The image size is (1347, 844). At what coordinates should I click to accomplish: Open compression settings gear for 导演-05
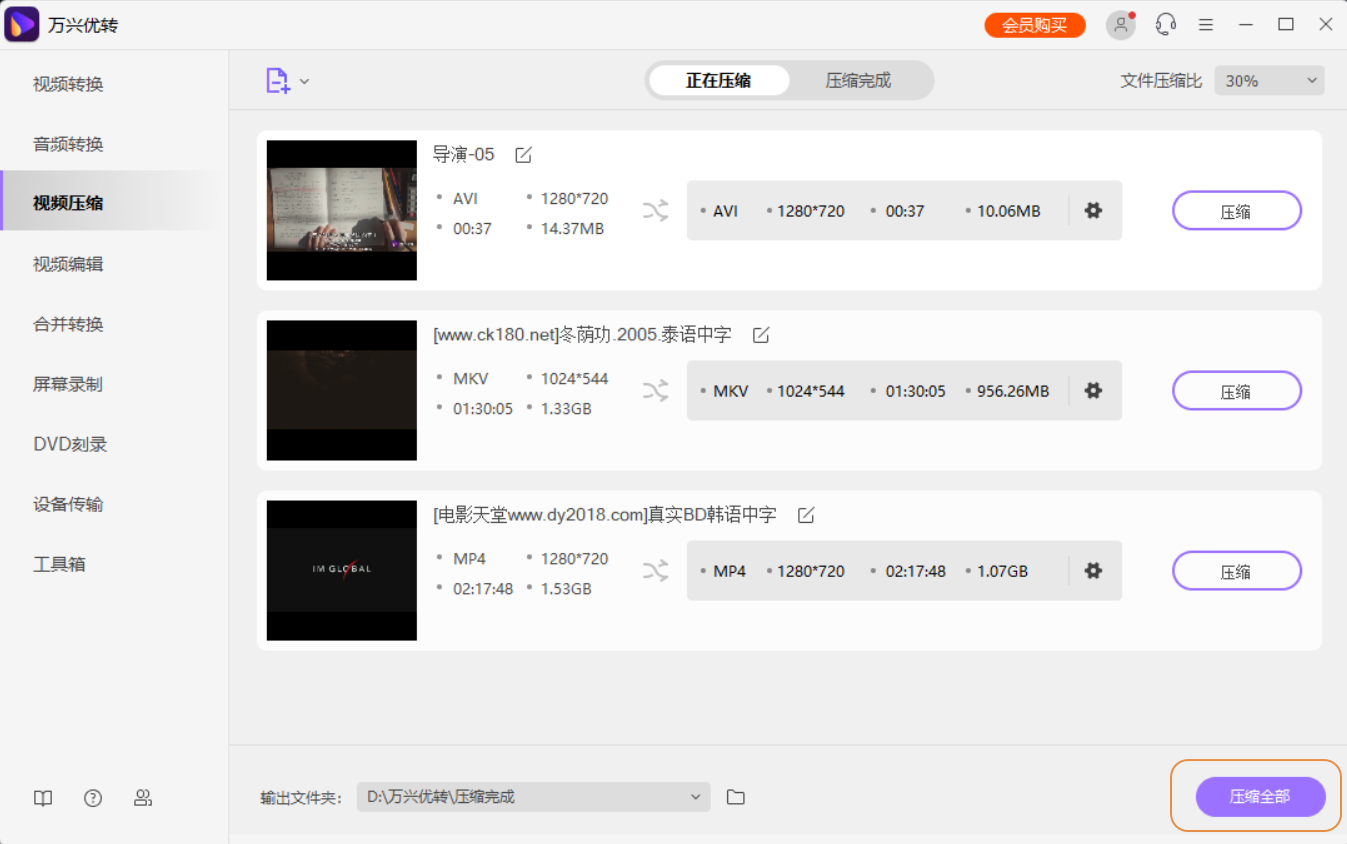(1093, 211)
